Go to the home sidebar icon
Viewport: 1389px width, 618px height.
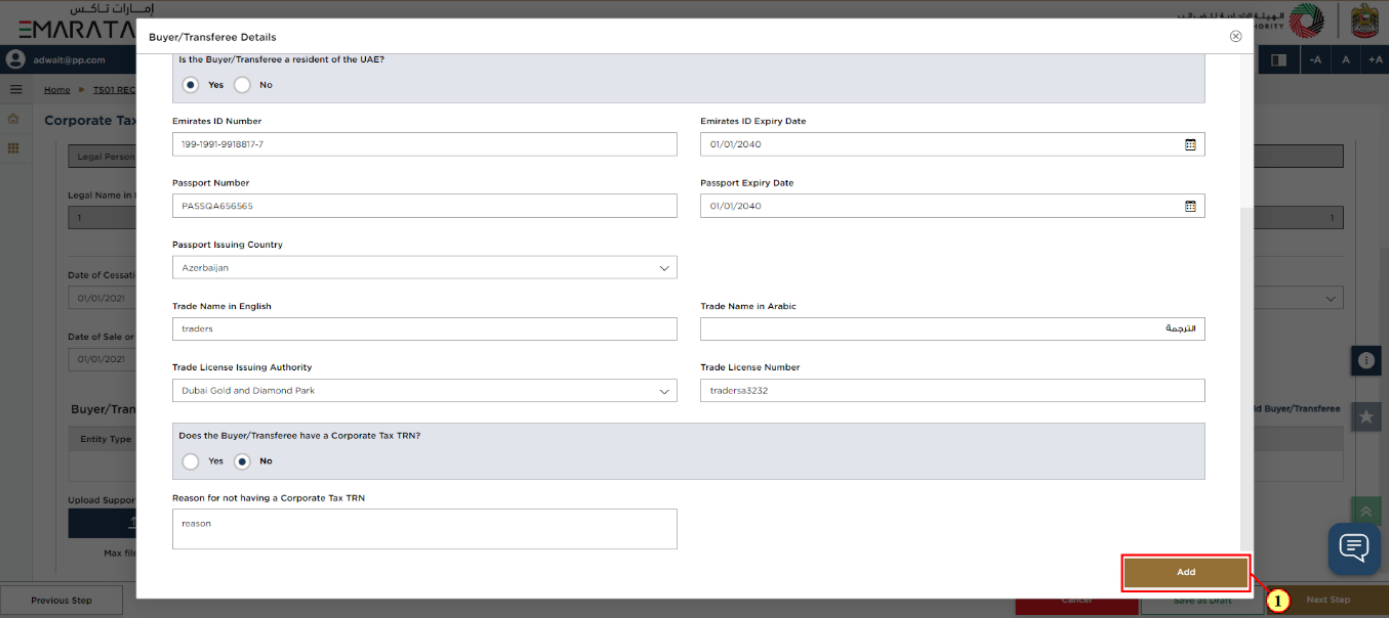coord(14,119)
